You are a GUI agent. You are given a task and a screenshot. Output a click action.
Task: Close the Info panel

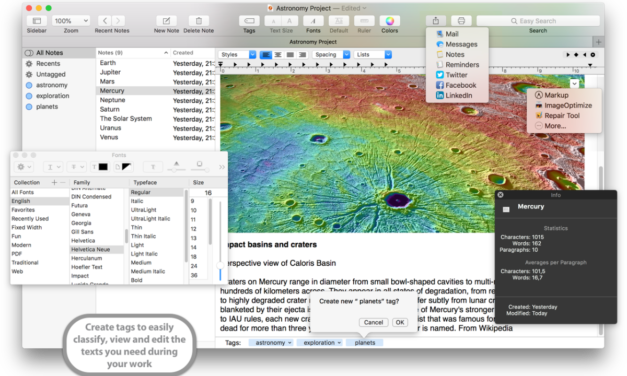click(500, 195)
